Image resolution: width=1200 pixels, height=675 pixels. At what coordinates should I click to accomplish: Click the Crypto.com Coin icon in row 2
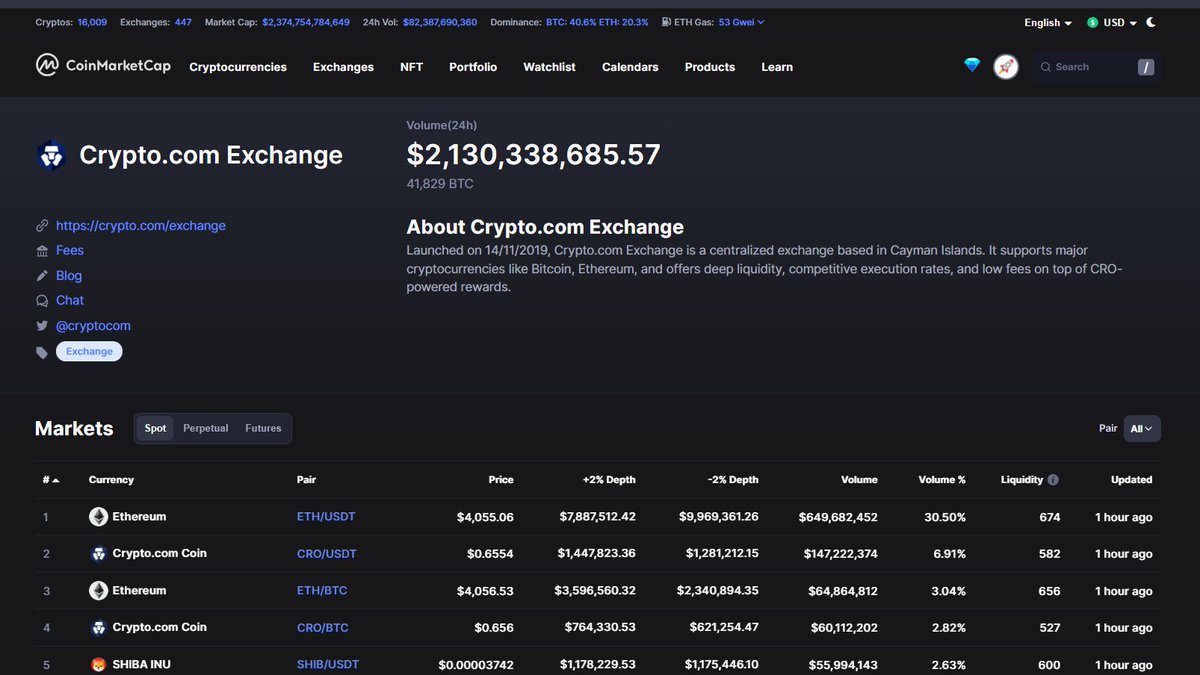coord(98,554)
